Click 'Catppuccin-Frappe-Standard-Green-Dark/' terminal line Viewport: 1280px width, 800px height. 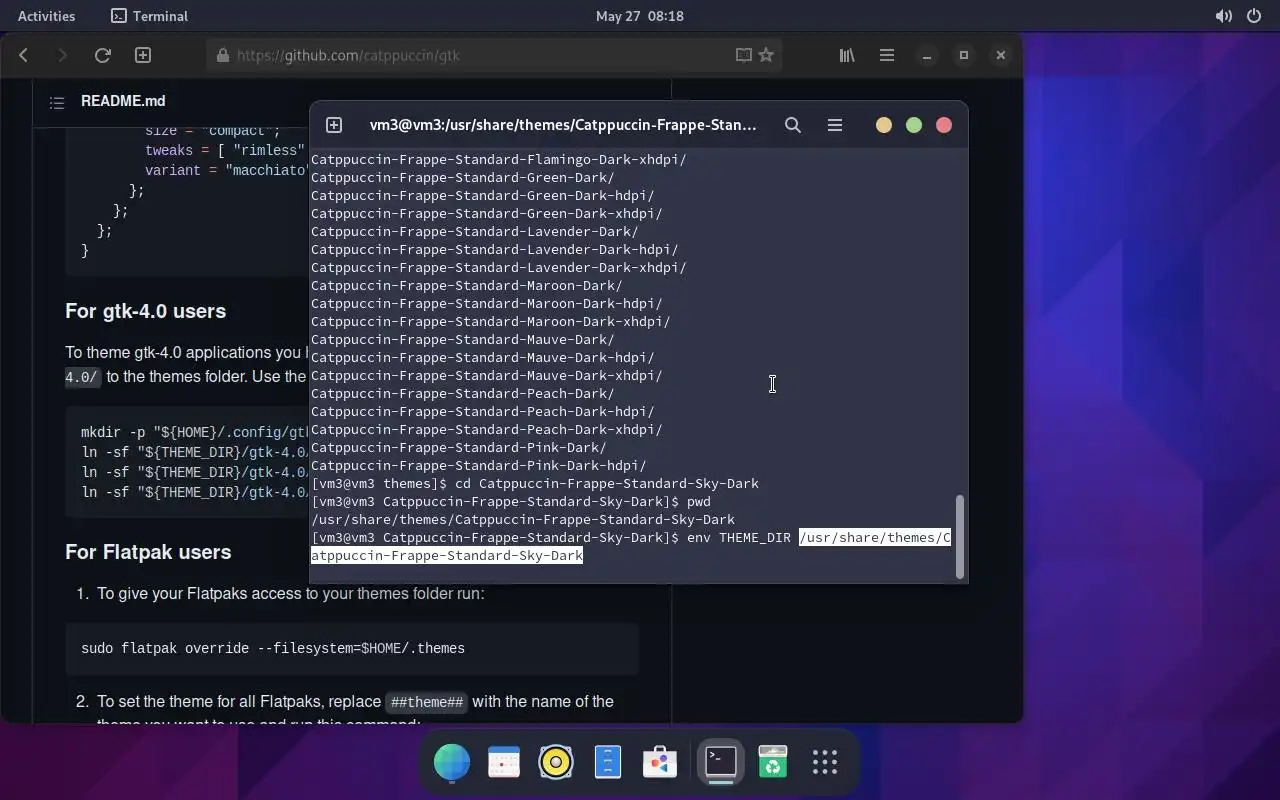pos(462,177)
